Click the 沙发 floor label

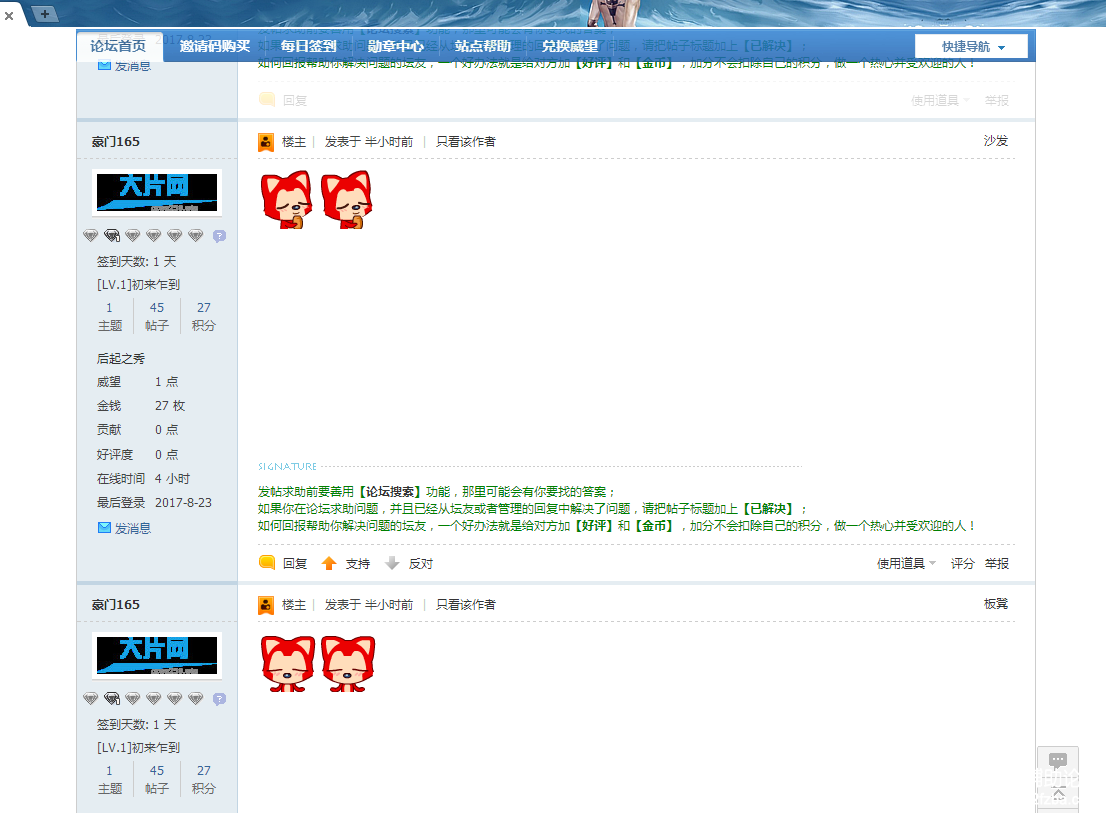tap(996, 140)
